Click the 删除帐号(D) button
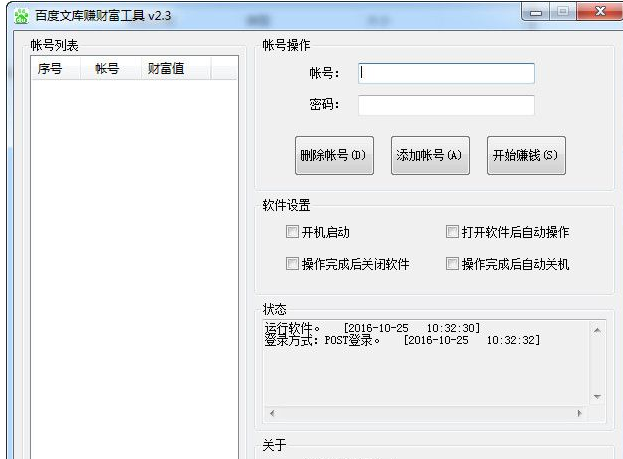This screenshot has height=459, width=623. pos(334,155)
